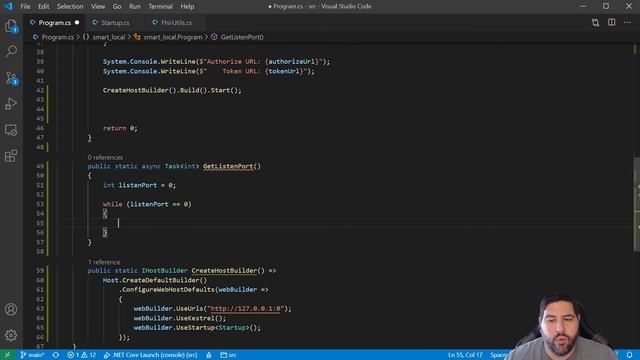
Task: Click the unsaved dot on Program.cs tab
Action: pyautogui.click(x=77, y=22)
